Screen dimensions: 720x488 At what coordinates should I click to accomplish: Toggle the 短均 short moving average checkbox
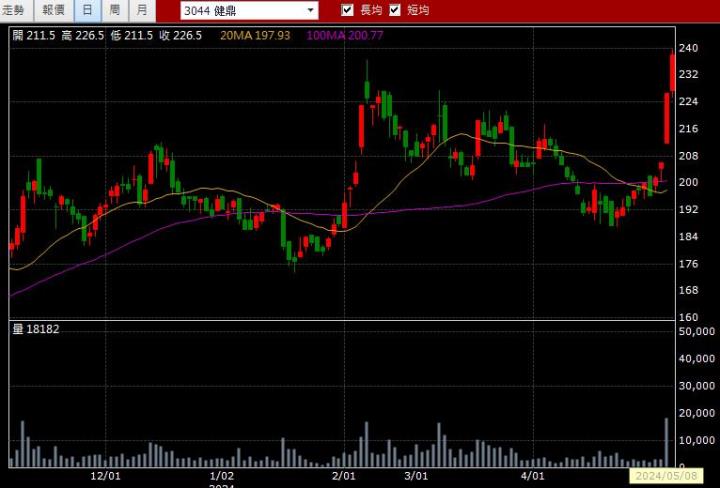pos(395,10)
